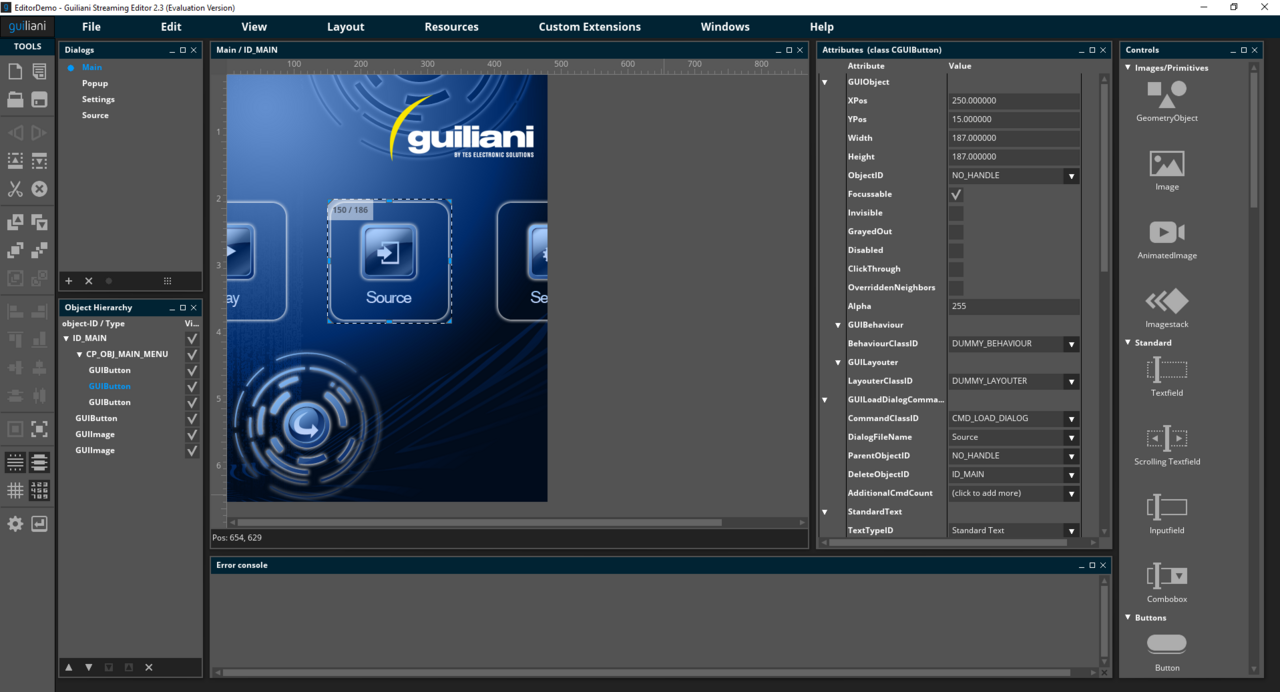1280x692 pixels.
Task: Click the Alpha value field showing 255
Action: pyautogui.click(x=1013, y=306)
